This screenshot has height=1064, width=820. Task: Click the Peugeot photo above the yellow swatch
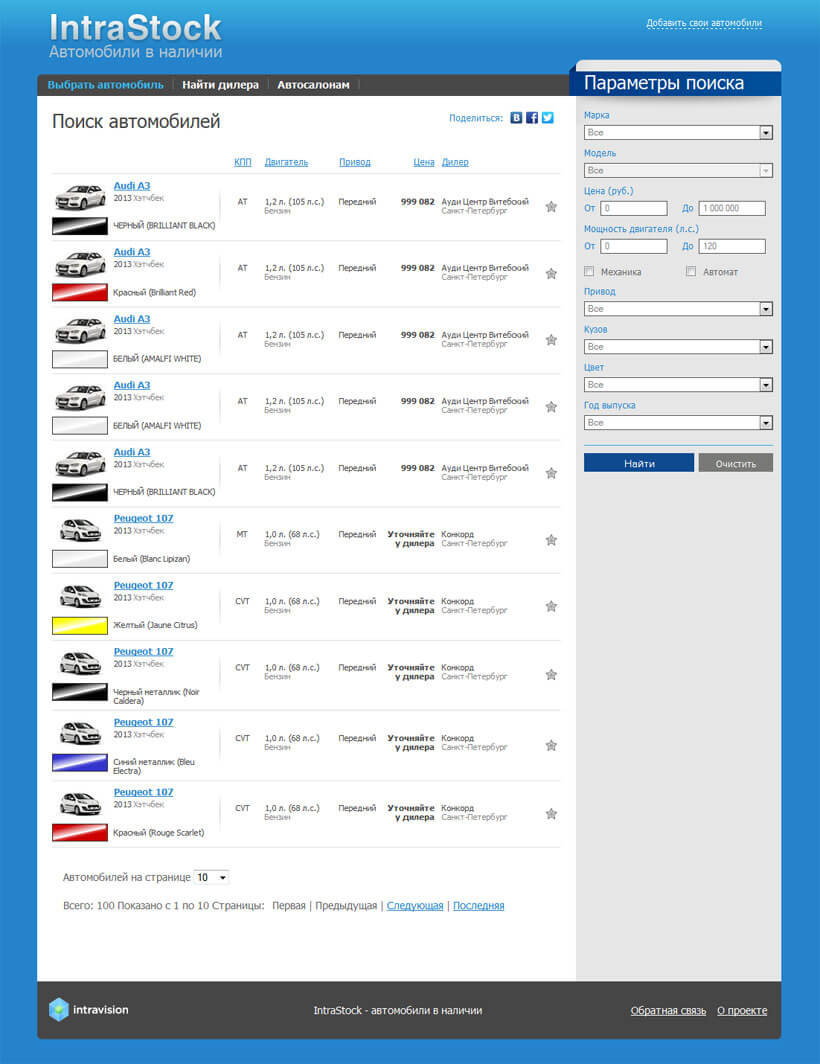tap(80, 596)
